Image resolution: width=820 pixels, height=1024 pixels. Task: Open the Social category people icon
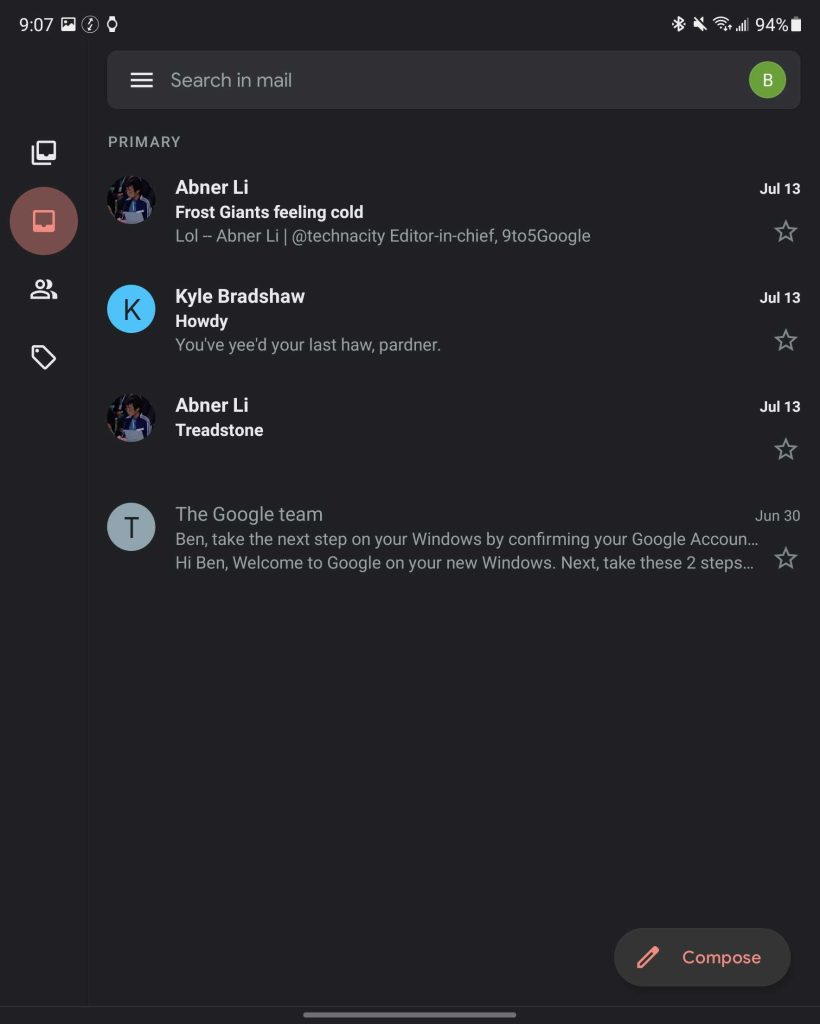pyautogui.click(x=44, y=290)
